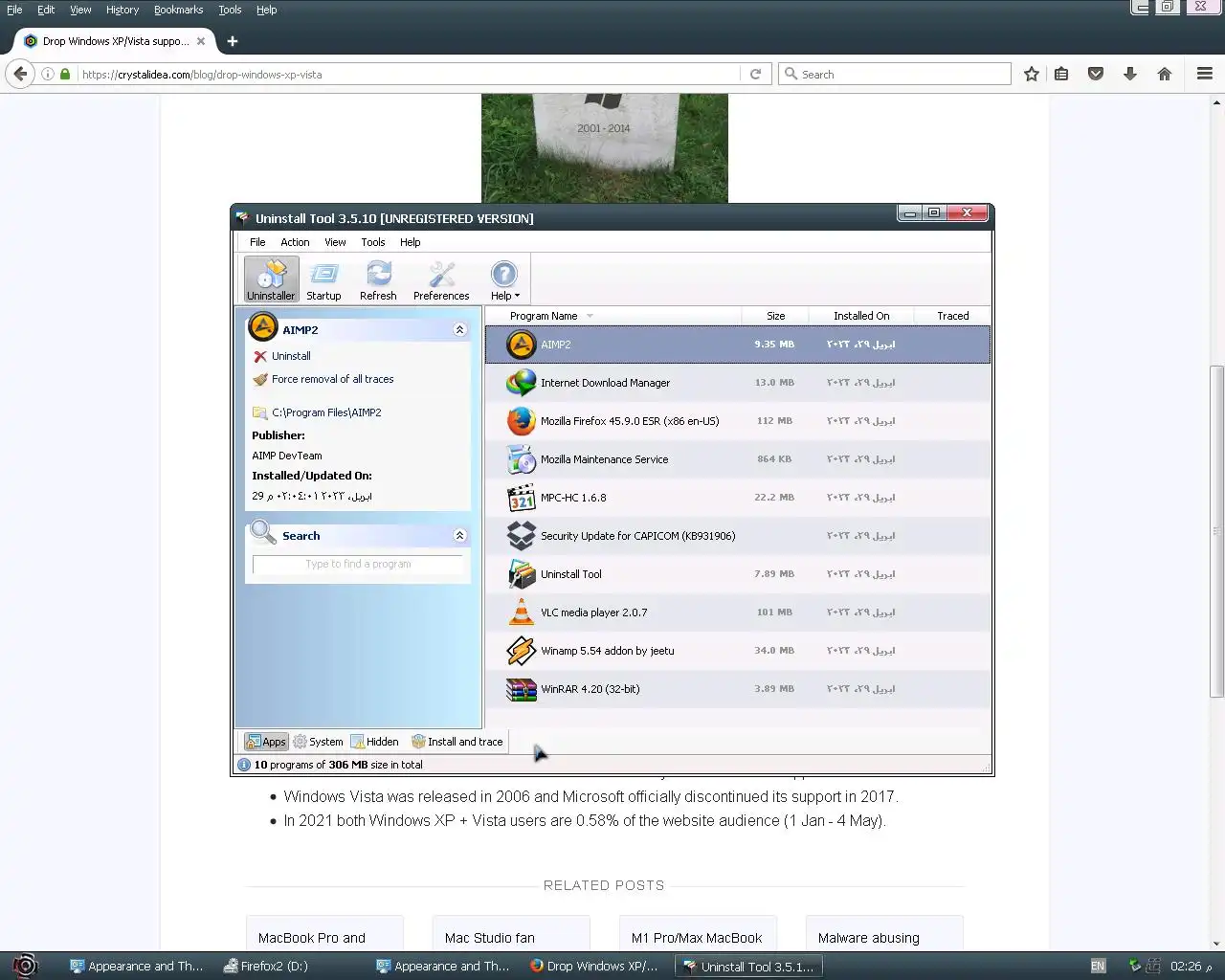Open C:\Program Files\AIMP2 folder link
The height and width of the screenshot is (980, 1225).
[x=326, y=412]
